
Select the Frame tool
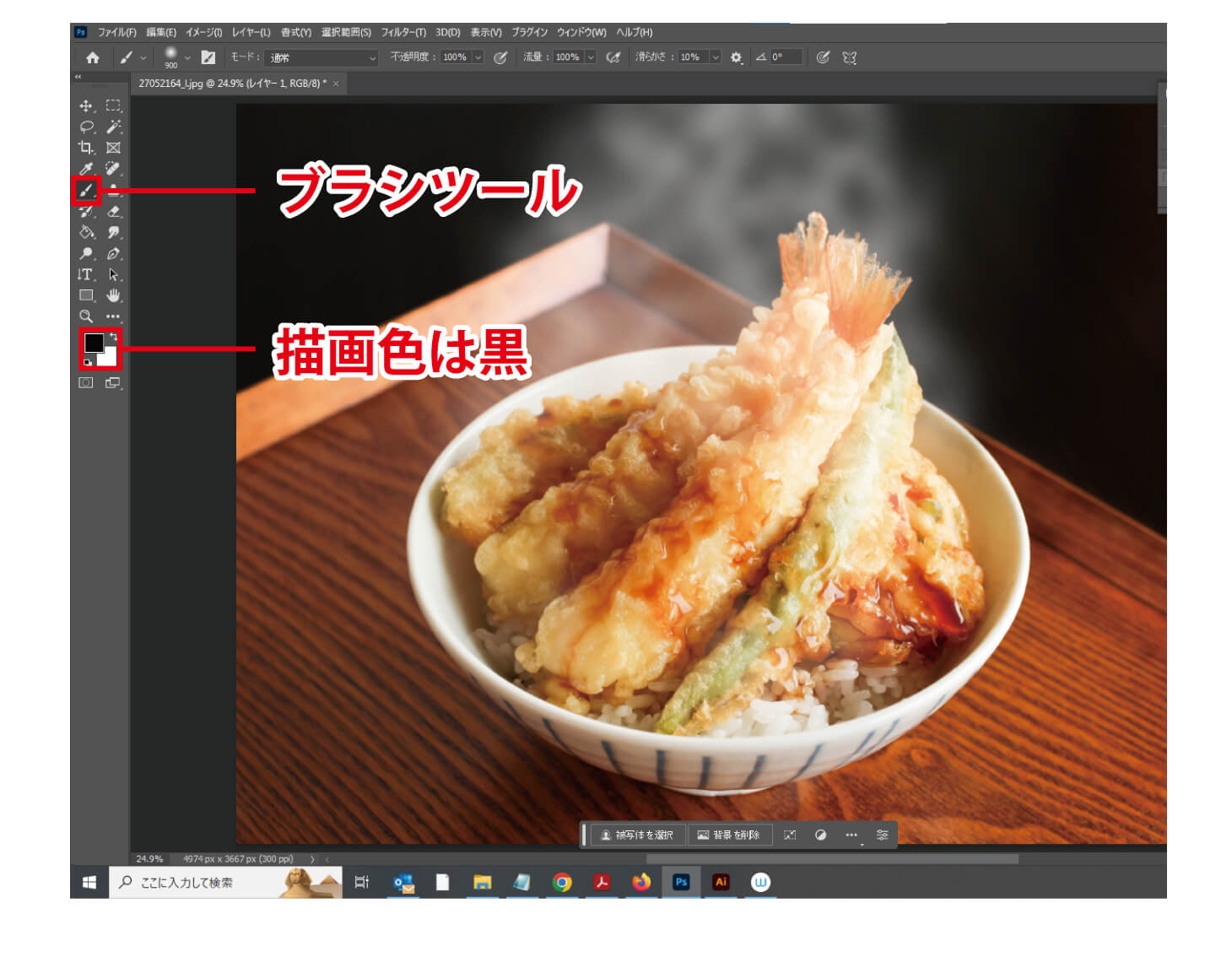click(113, 148)
